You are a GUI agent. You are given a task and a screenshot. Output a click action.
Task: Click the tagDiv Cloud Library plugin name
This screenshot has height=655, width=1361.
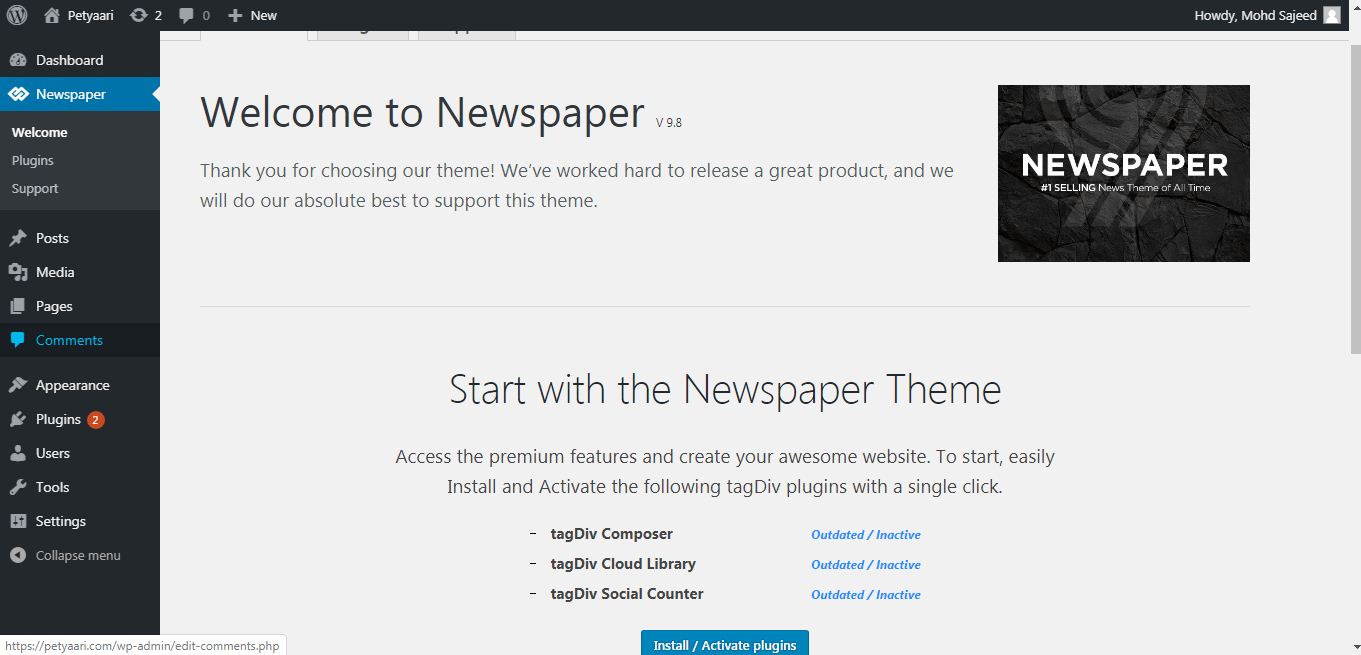click(x=623, y=564)
